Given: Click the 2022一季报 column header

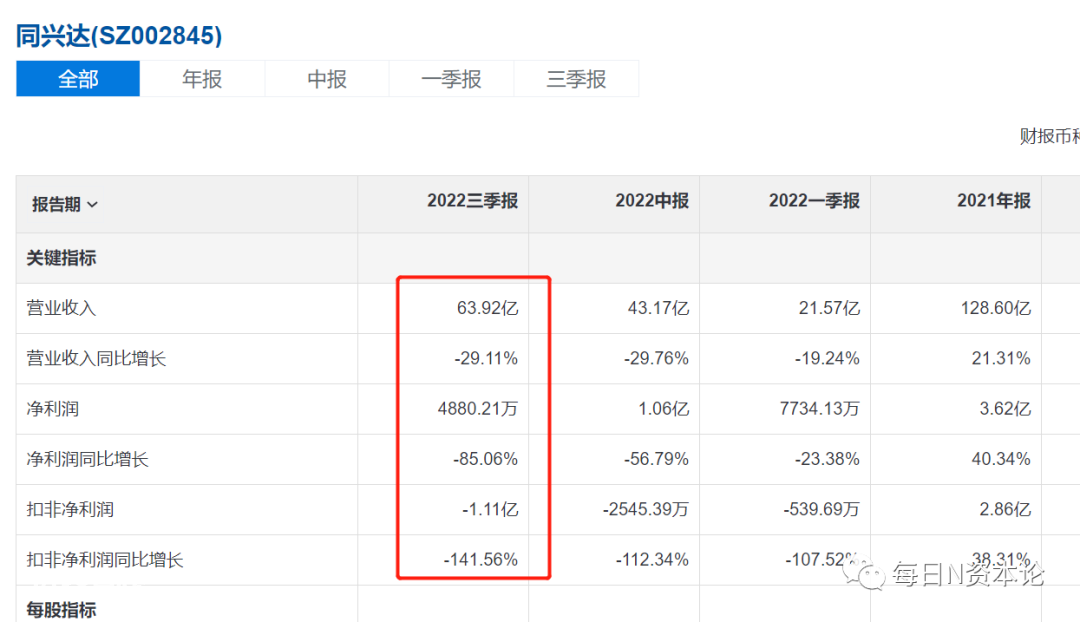Looking at the screenshot, I should click(814, 201).
